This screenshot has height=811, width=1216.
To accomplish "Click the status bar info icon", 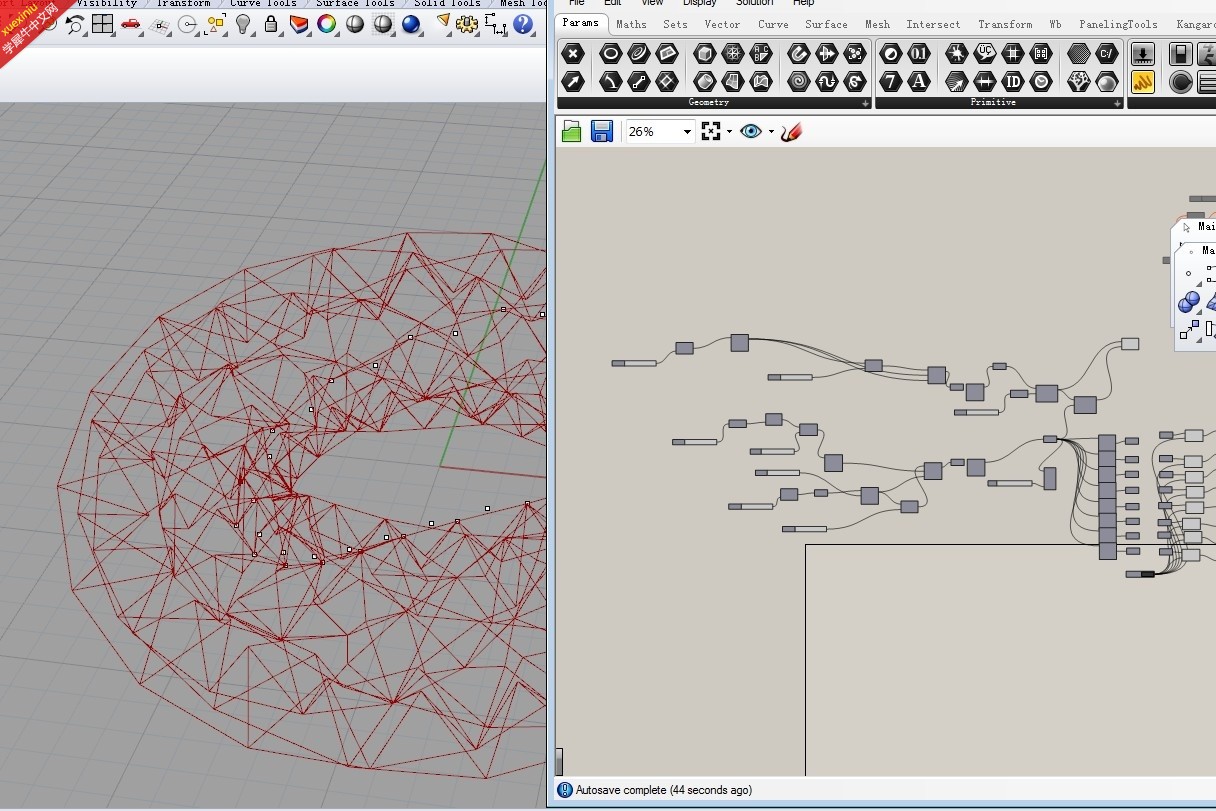I will tap(565, 790).
